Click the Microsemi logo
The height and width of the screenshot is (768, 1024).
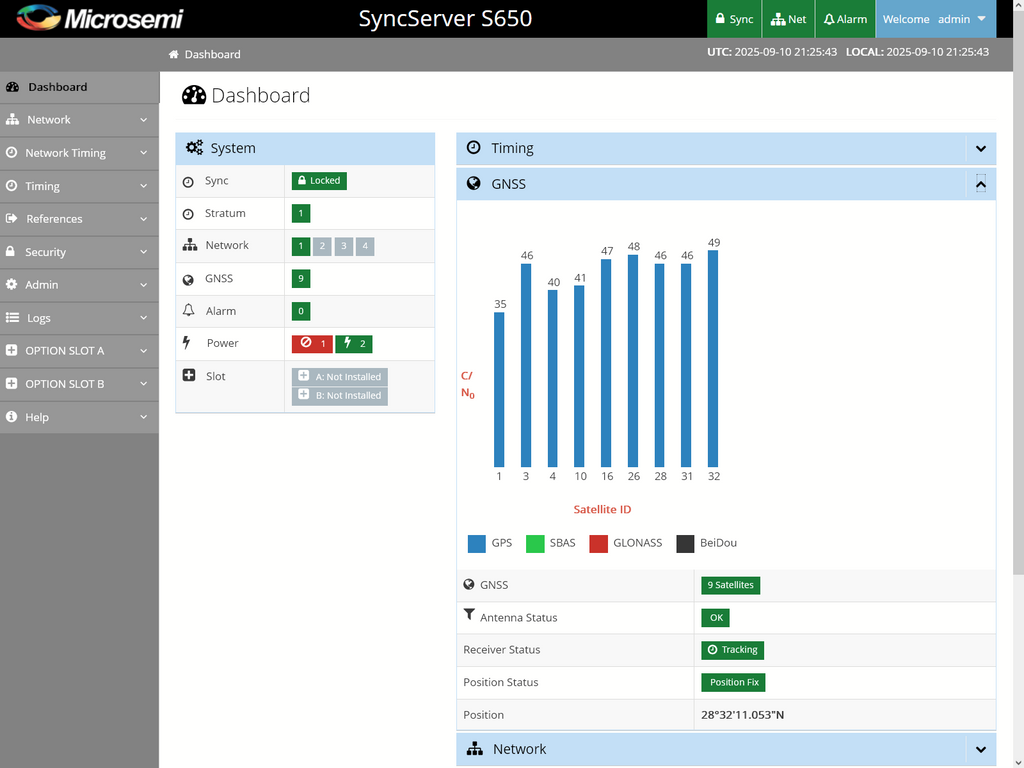pyautogui.click(x=99, y=18)
